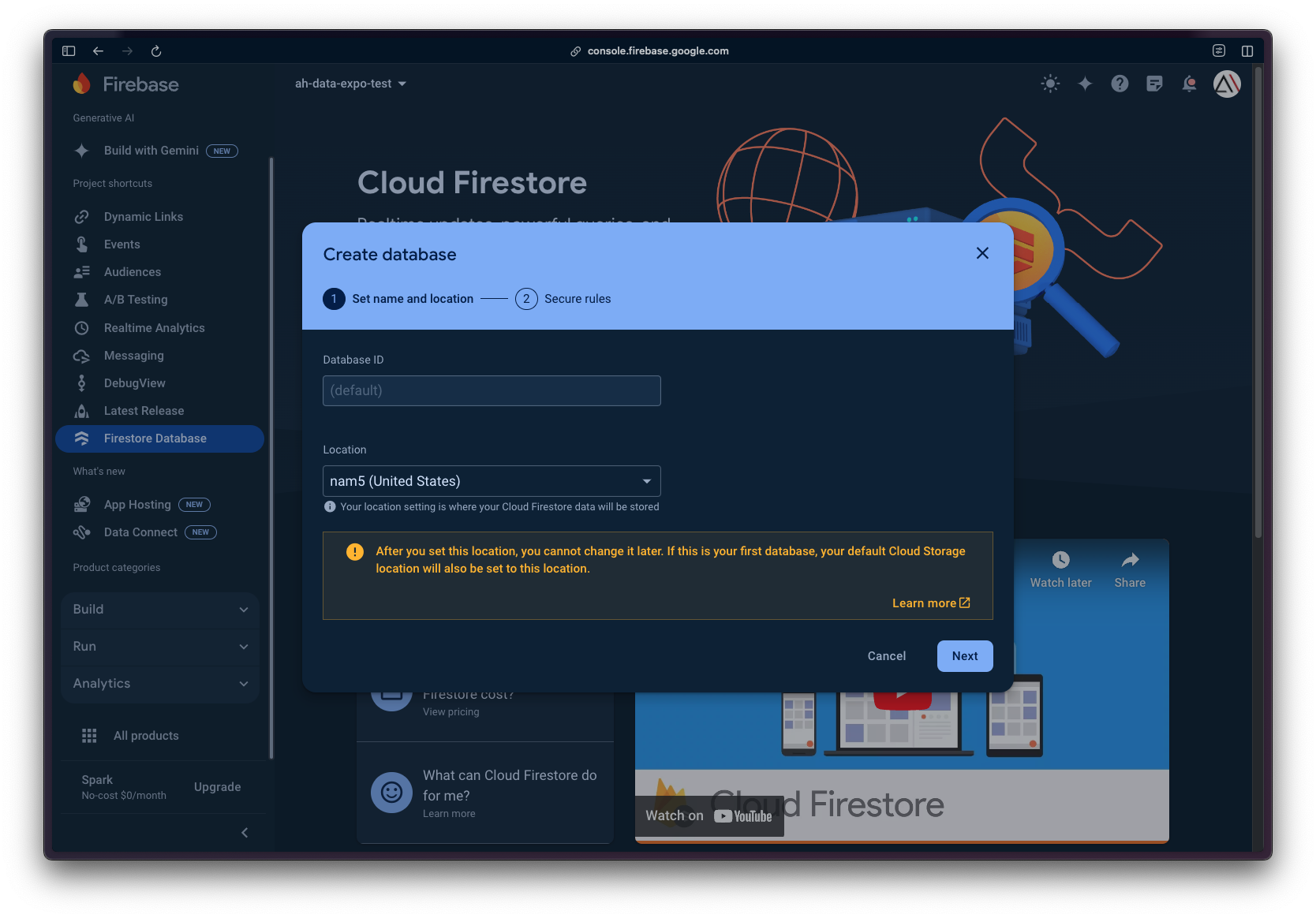The image size is (1316, 918).
Task: Click the browser address bar
Action: click(658, 51)
